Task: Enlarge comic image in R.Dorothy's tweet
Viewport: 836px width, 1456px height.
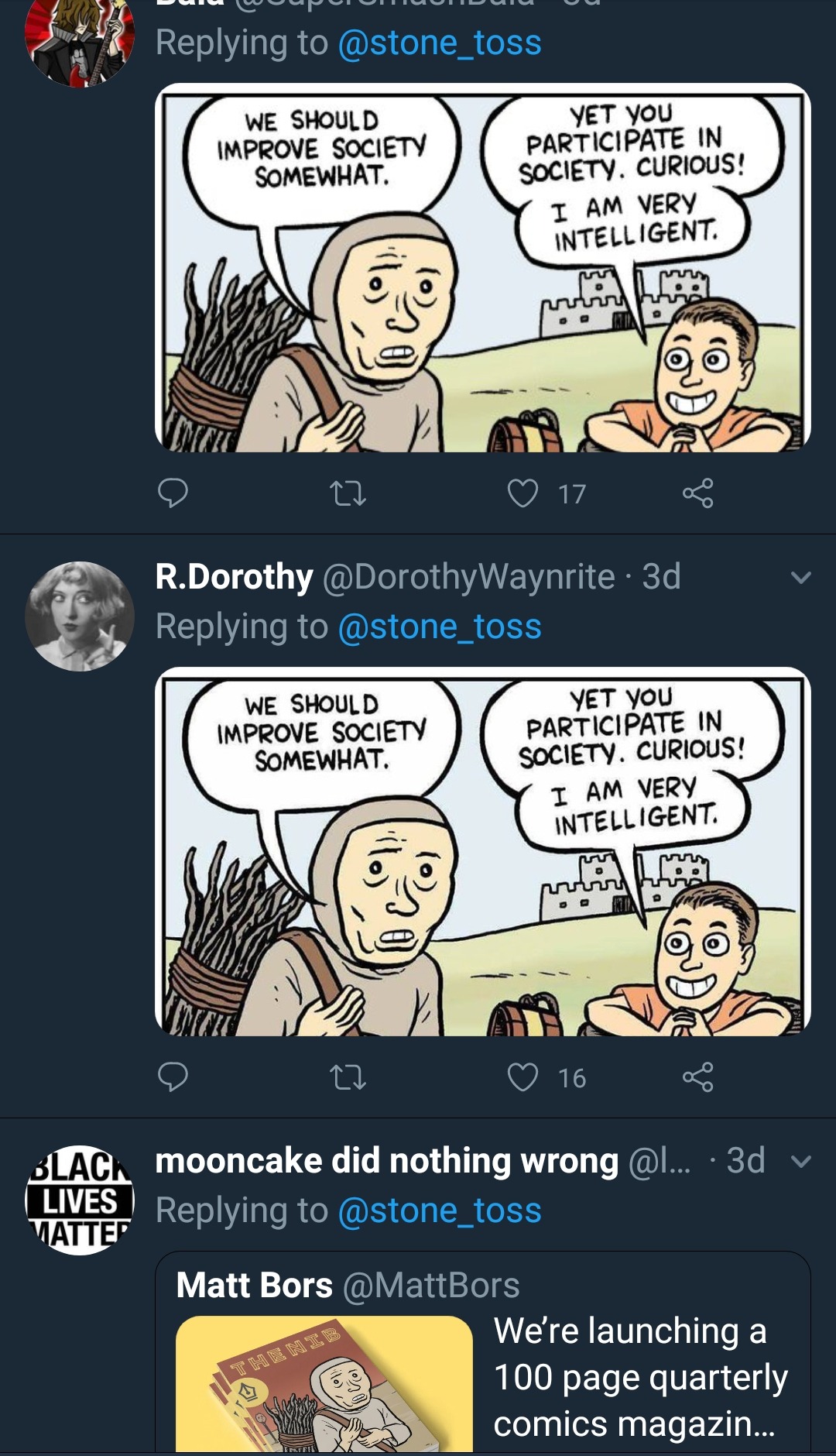Action: coord(483,852)
